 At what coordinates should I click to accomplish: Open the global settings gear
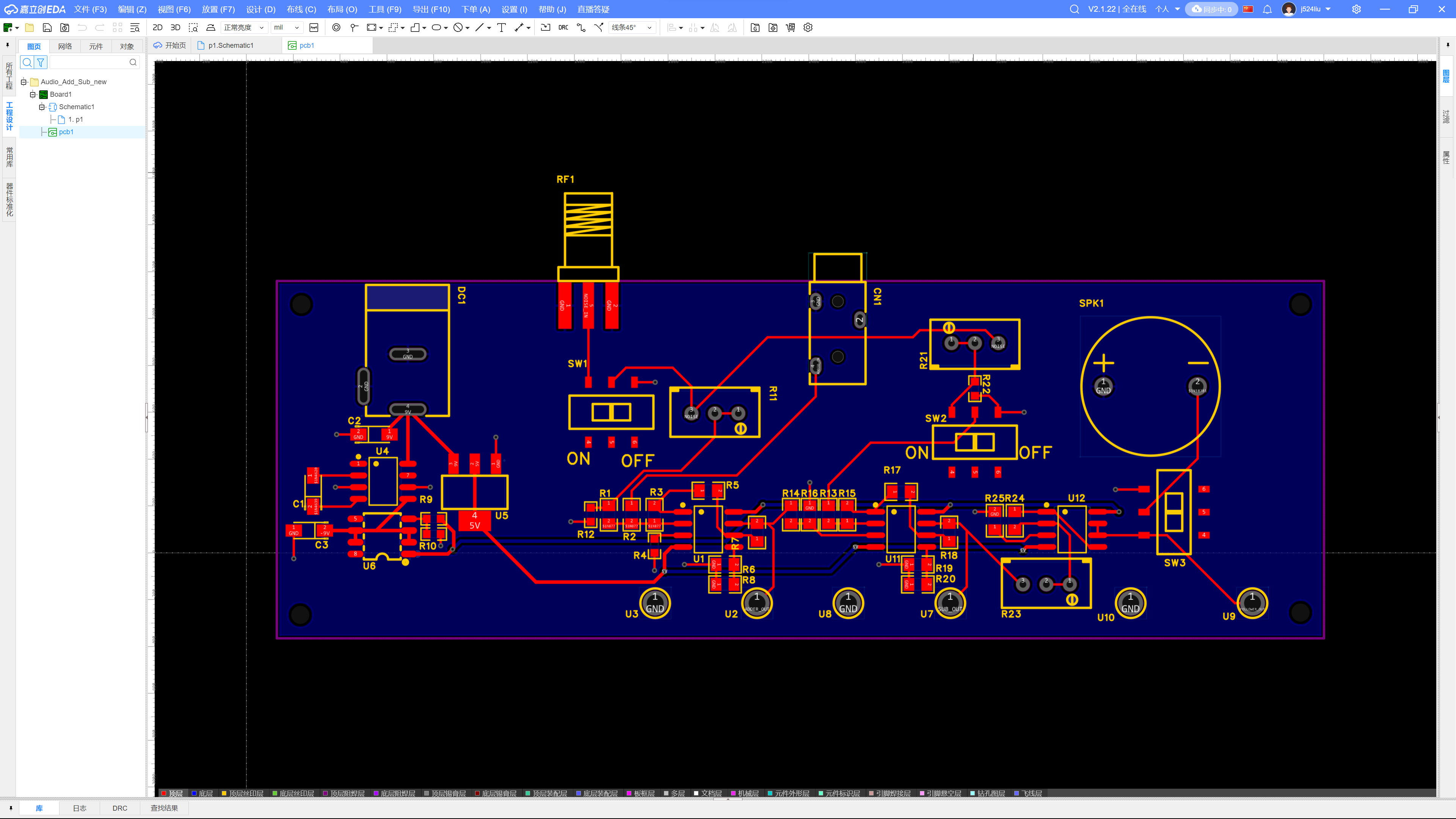coord(1357,9)
